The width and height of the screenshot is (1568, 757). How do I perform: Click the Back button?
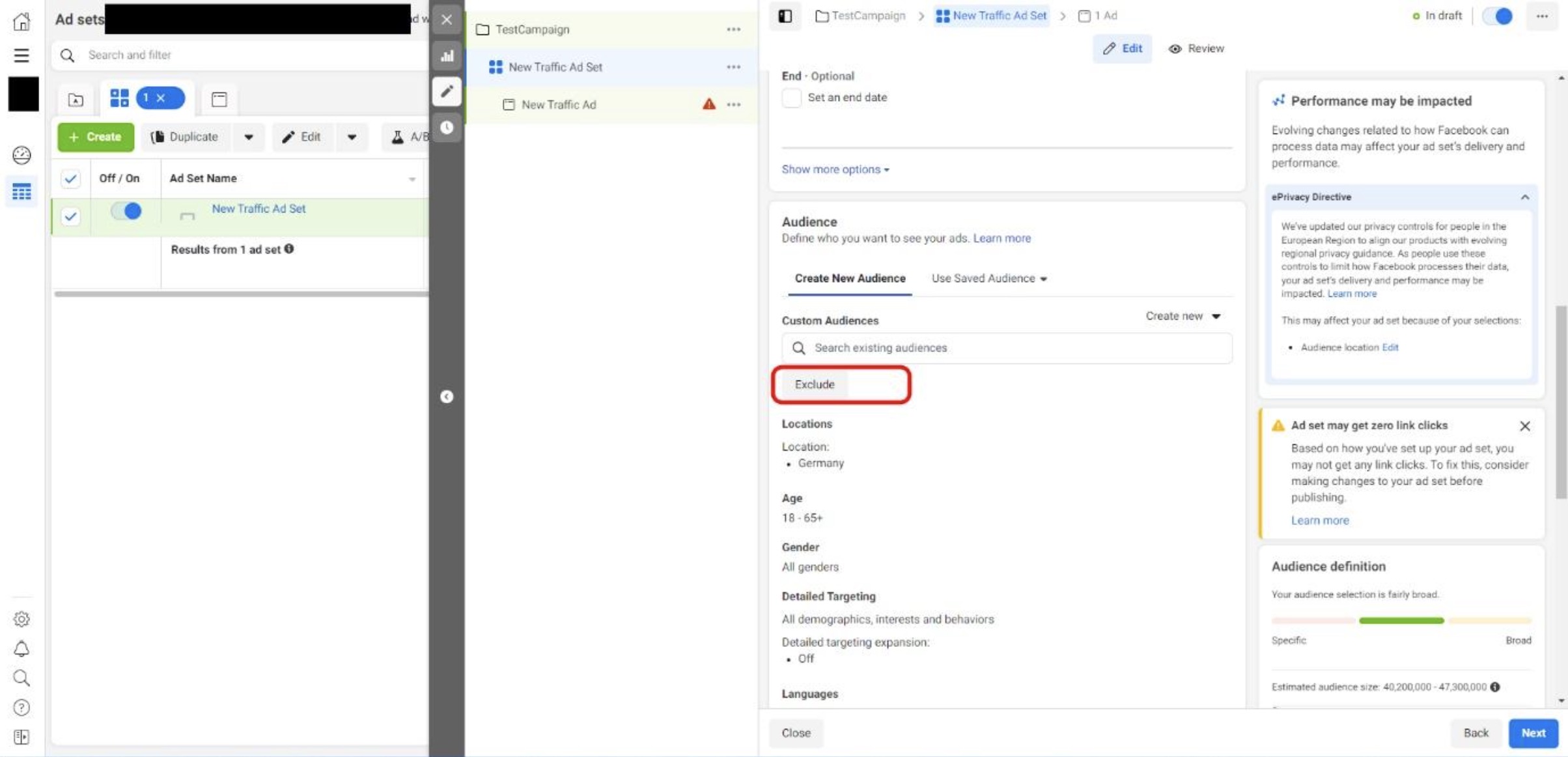tap(1476, 733)
